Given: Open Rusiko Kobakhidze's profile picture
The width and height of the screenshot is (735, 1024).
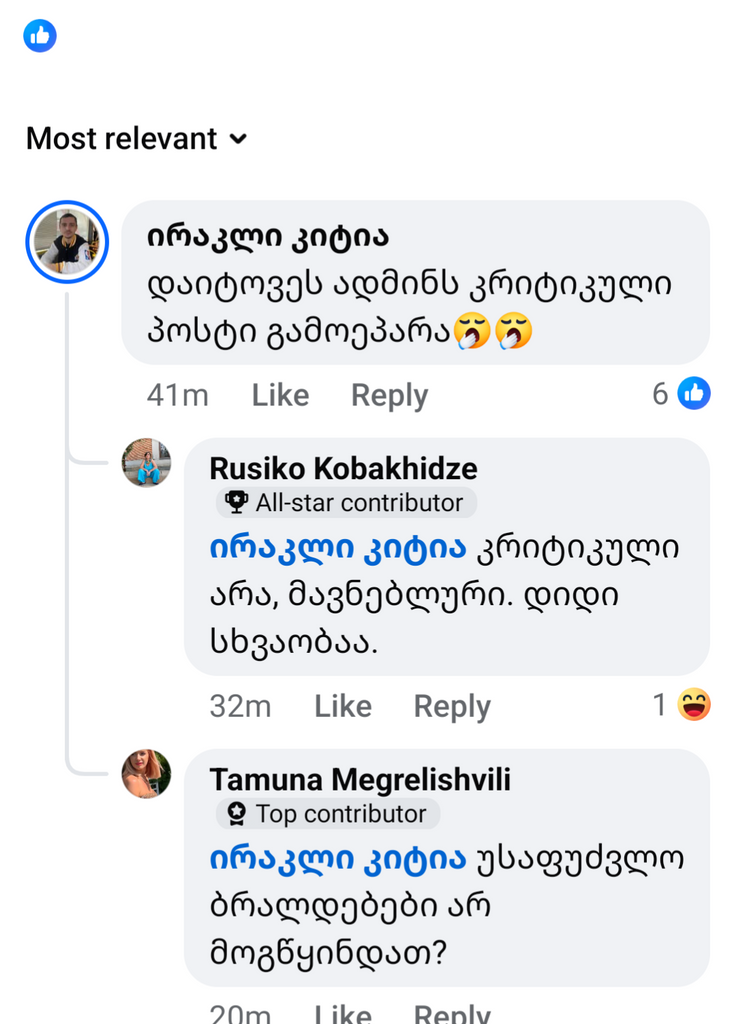Looking at the screenshot, I should click(146, 463).
